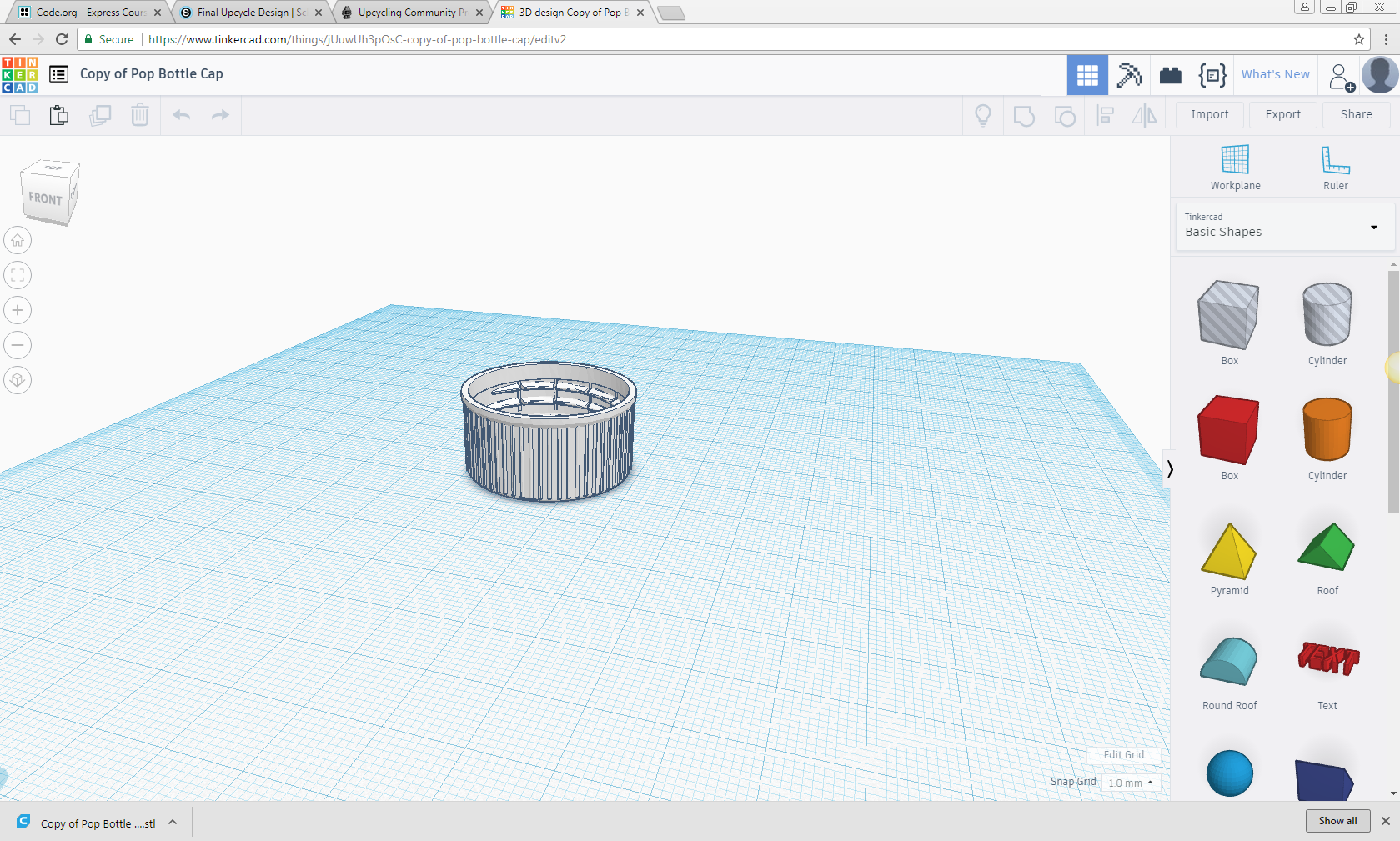Click the FRONT face of view cube
Viewport: 1400px width, 841px height.
pyautogui.click(x=46, y=199)
